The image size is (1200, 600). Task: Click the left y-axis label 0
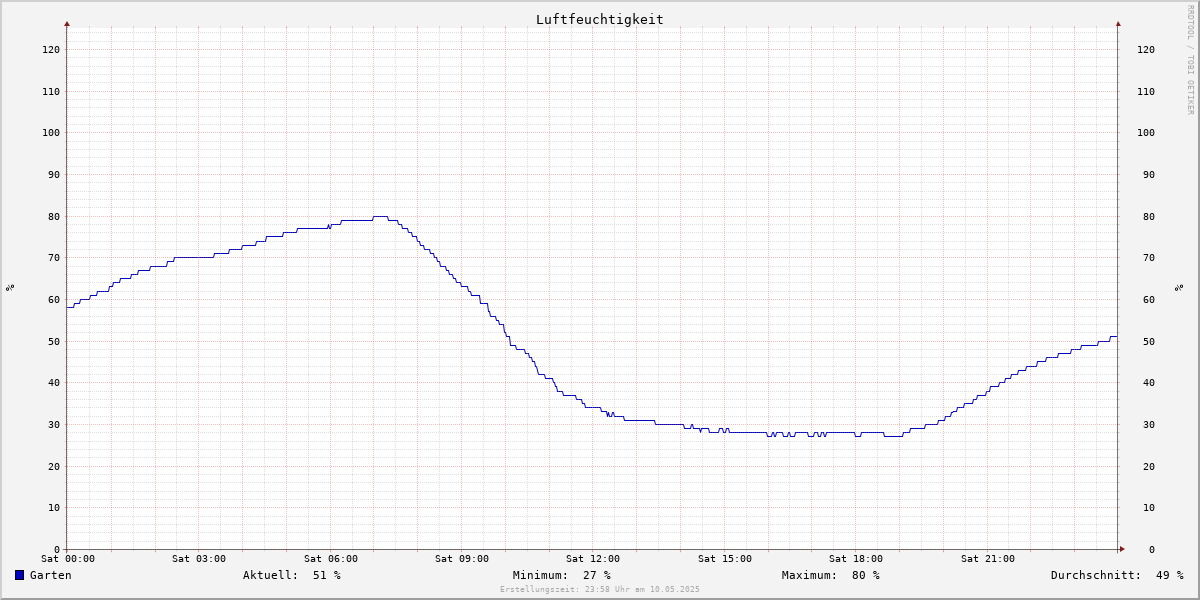[57, 550]
